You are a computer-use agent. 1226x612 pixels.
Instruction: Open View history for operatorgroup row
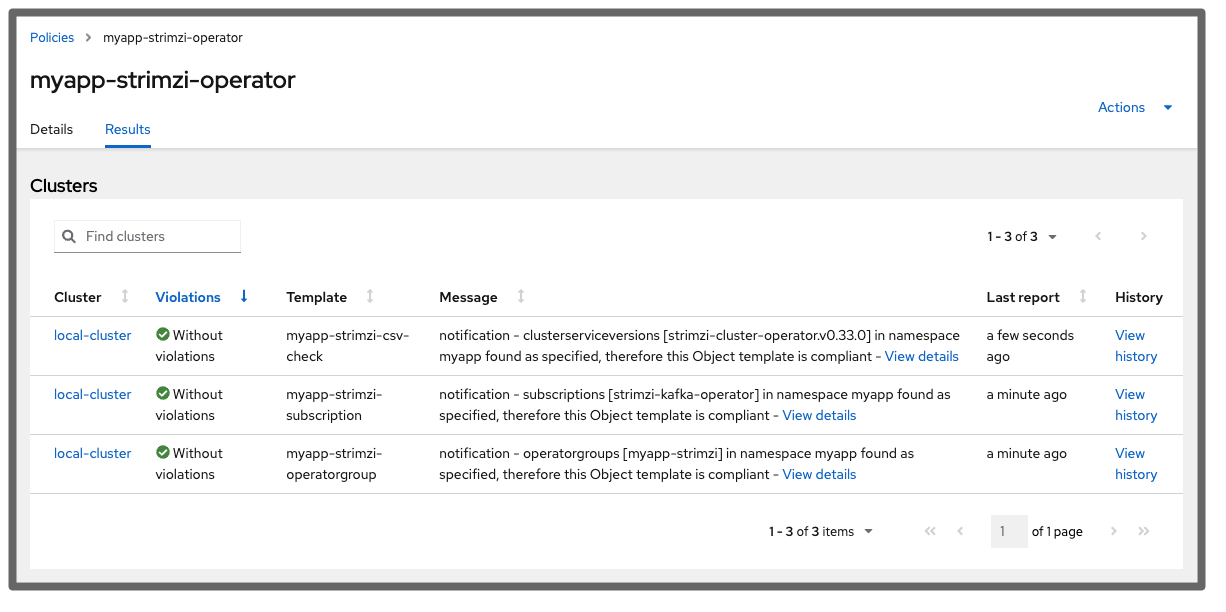tap(1136, 464)
